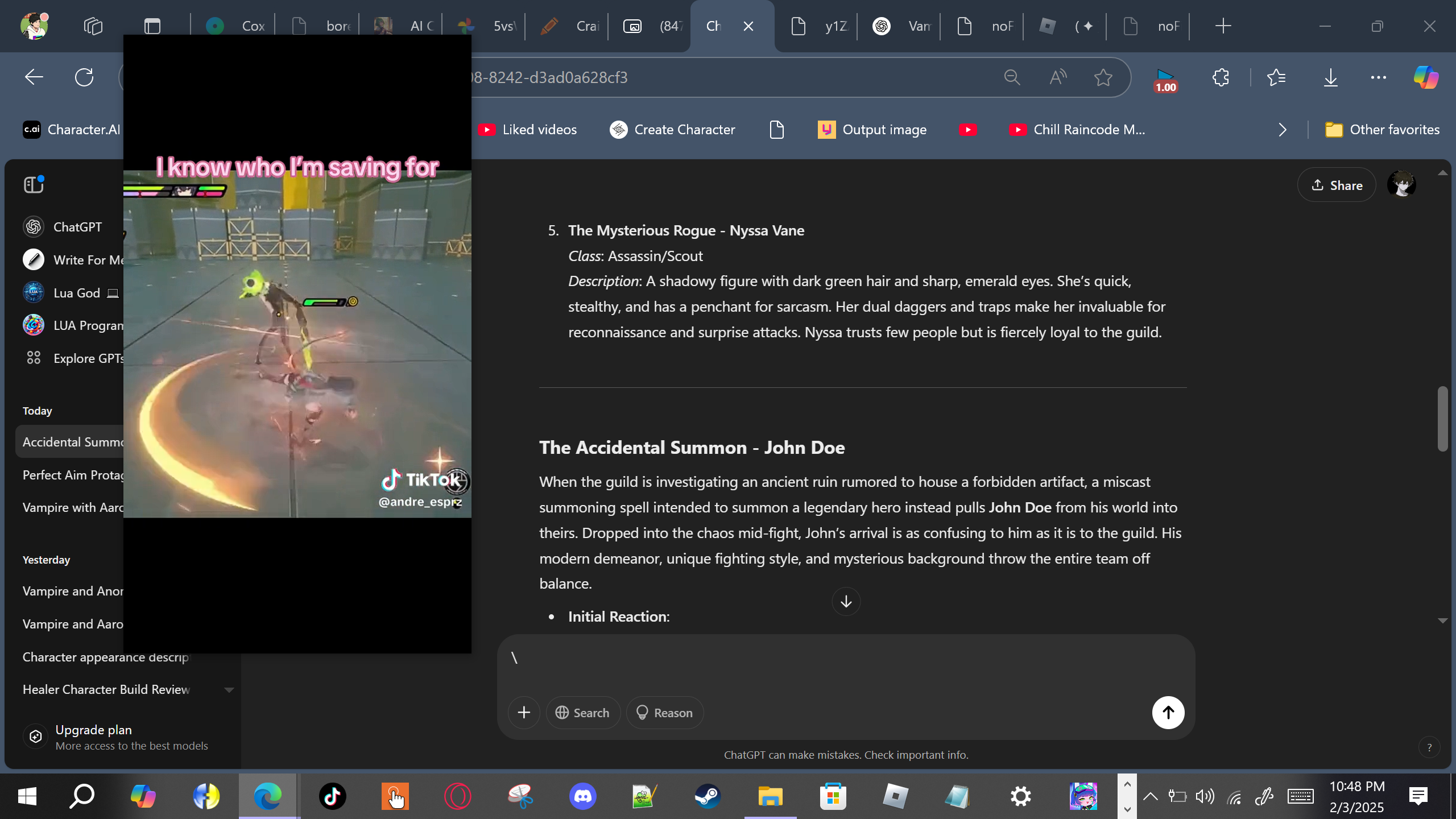Screen dimensions: 1456x819
Task: Launch Copilot from Edge toolbar
Action: tap(1426, 77)
